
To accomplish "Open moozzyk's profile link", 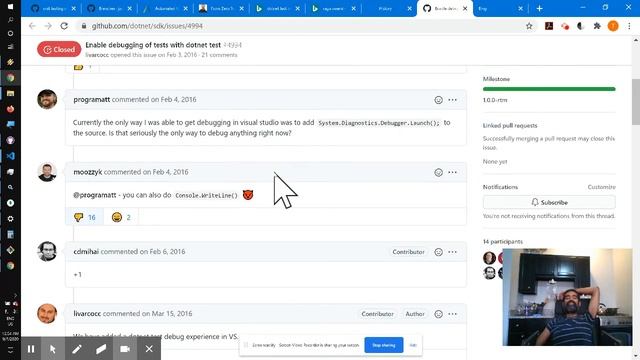I will 88,172.
